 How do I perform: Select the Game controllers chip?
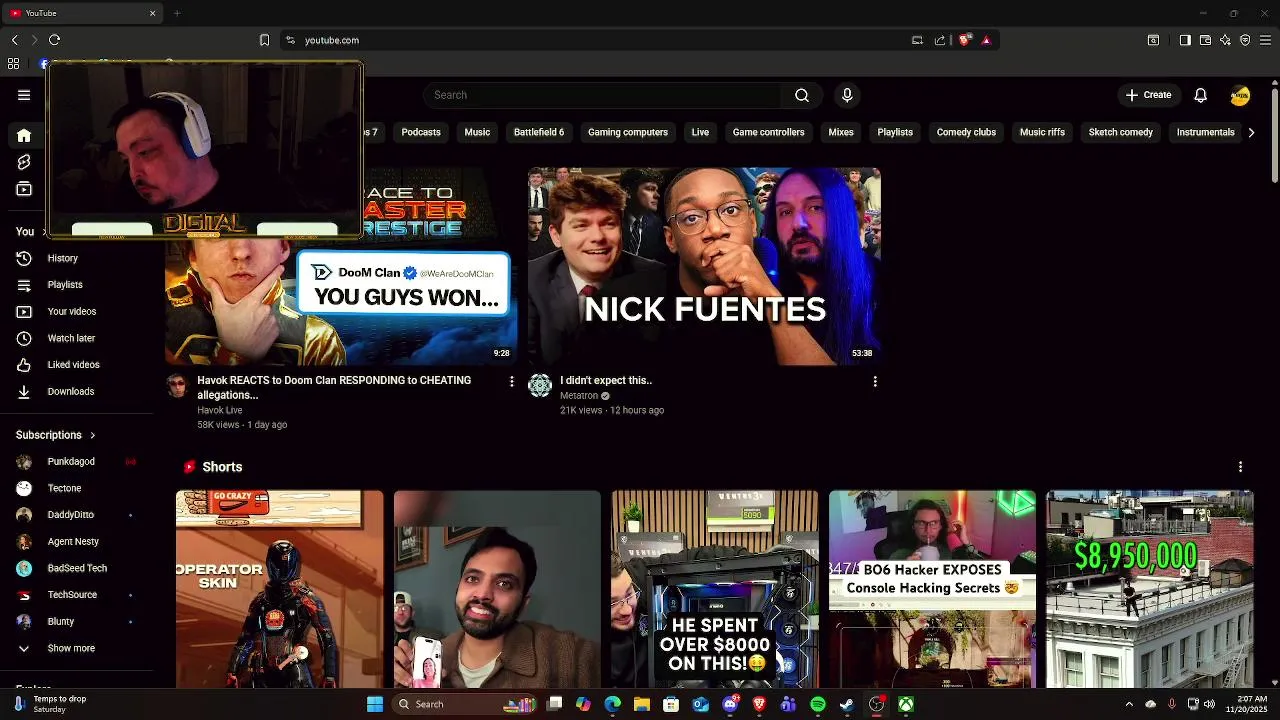(768, 132)
